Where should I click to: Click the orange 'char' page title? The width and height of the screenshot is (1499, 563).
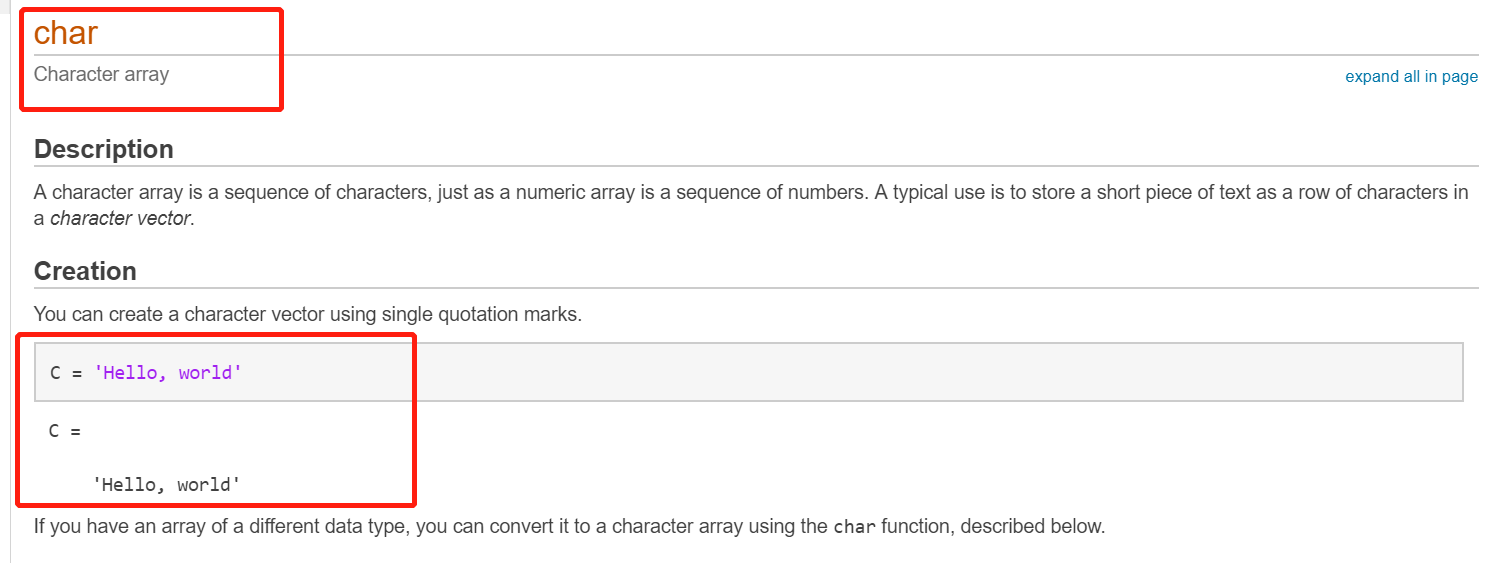[66, 33]
